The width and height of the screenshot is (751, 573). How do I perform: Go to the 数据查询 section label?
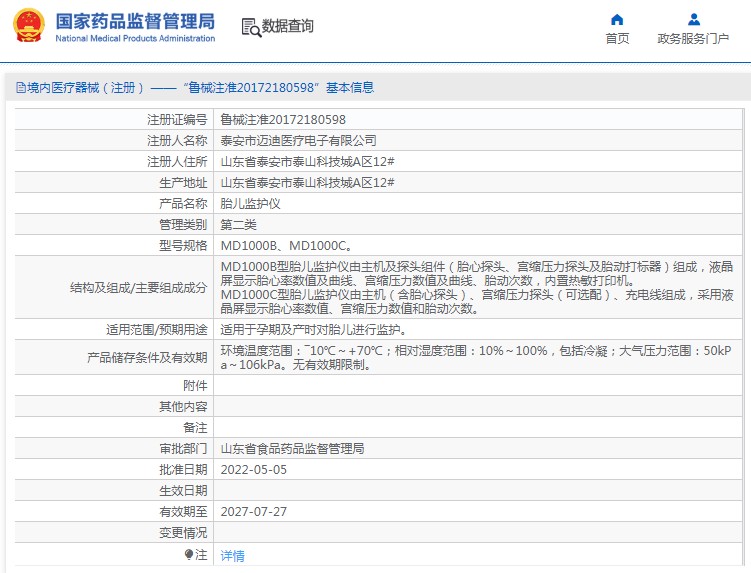coord(288,27)
